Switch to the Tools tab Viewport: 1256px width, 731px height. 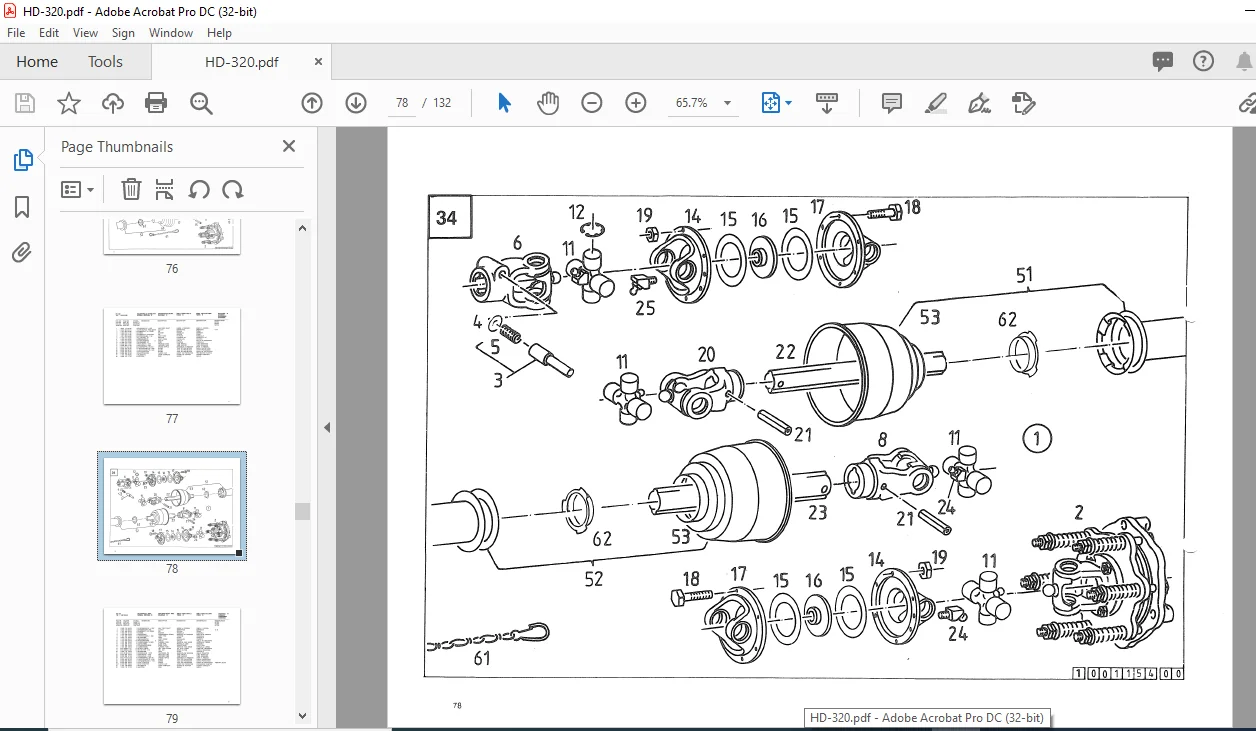pos(105,61)
